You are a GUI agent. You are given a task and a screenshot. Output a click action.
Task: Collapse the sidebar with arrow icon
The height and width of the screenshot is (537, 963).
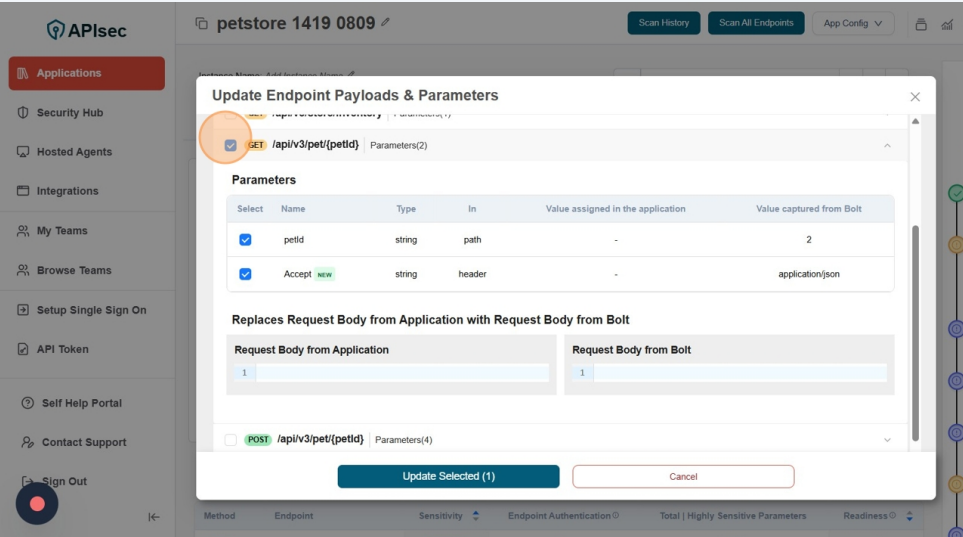[154, 517]
